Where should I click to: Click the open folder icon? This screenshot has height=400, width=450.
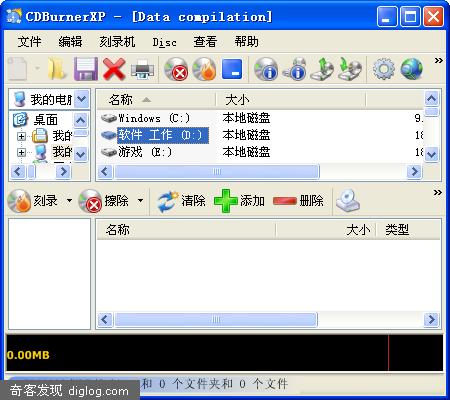click(x=57, y=69)
